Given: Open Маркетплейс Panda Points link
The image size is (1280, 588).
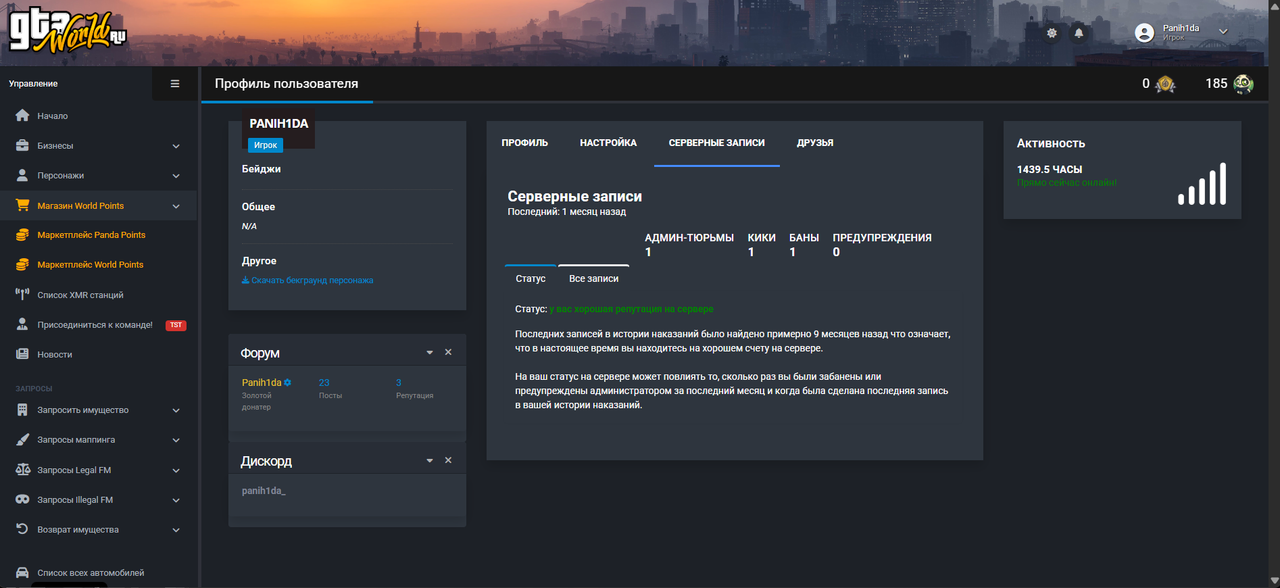Looking at the screenshot, I should pos(91,235).
